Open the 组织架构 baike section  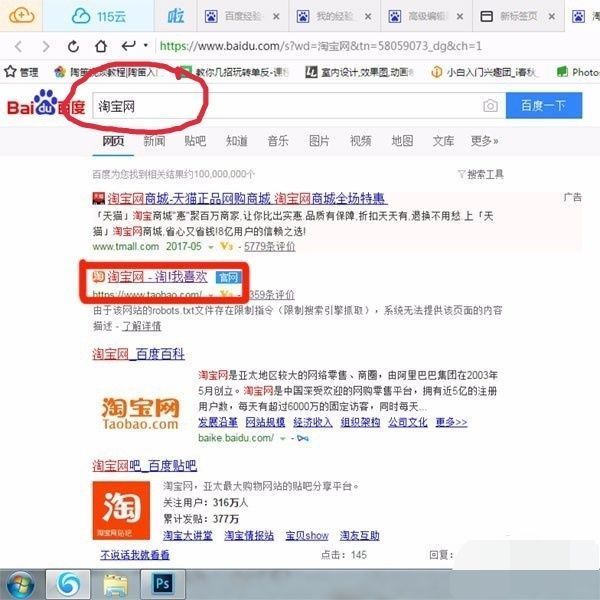tap(360, 422)
